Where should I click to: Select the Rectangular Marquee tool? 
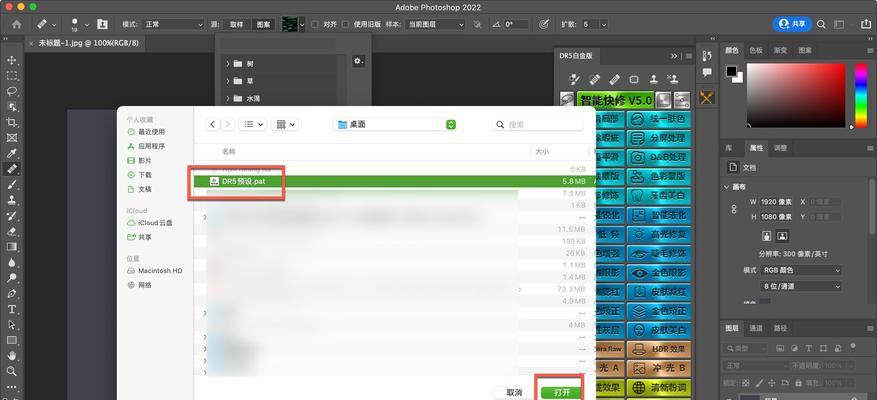12,76
